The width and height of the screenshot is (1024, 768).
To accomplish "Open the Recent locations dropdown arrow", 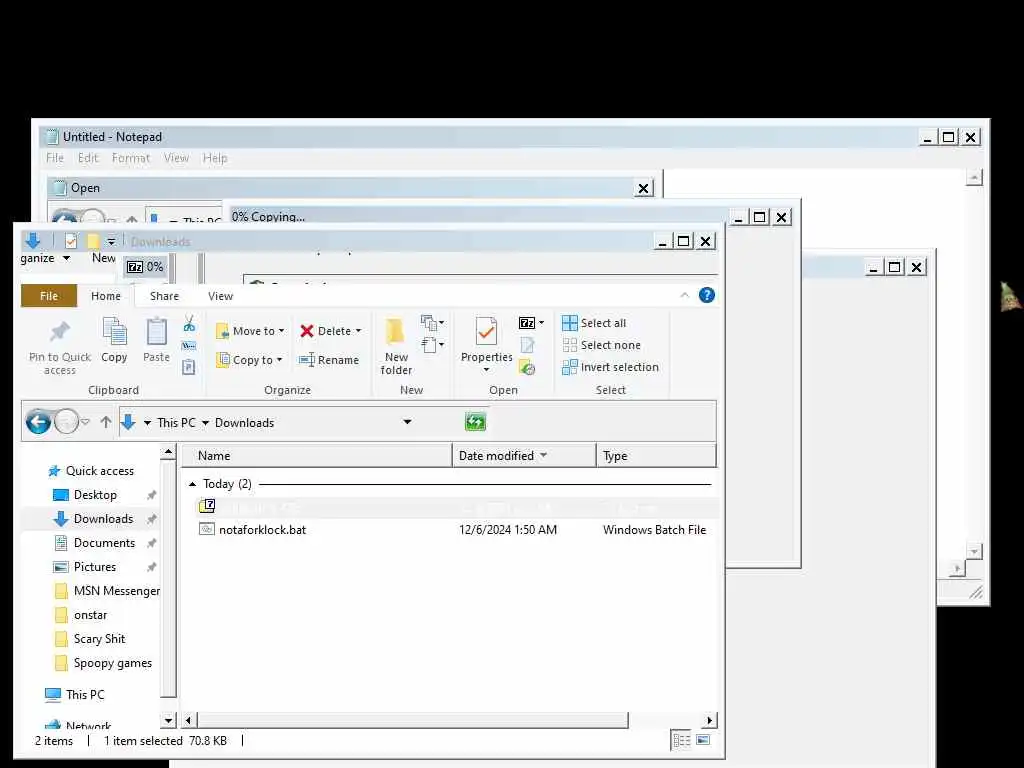I will pos(85,422).
